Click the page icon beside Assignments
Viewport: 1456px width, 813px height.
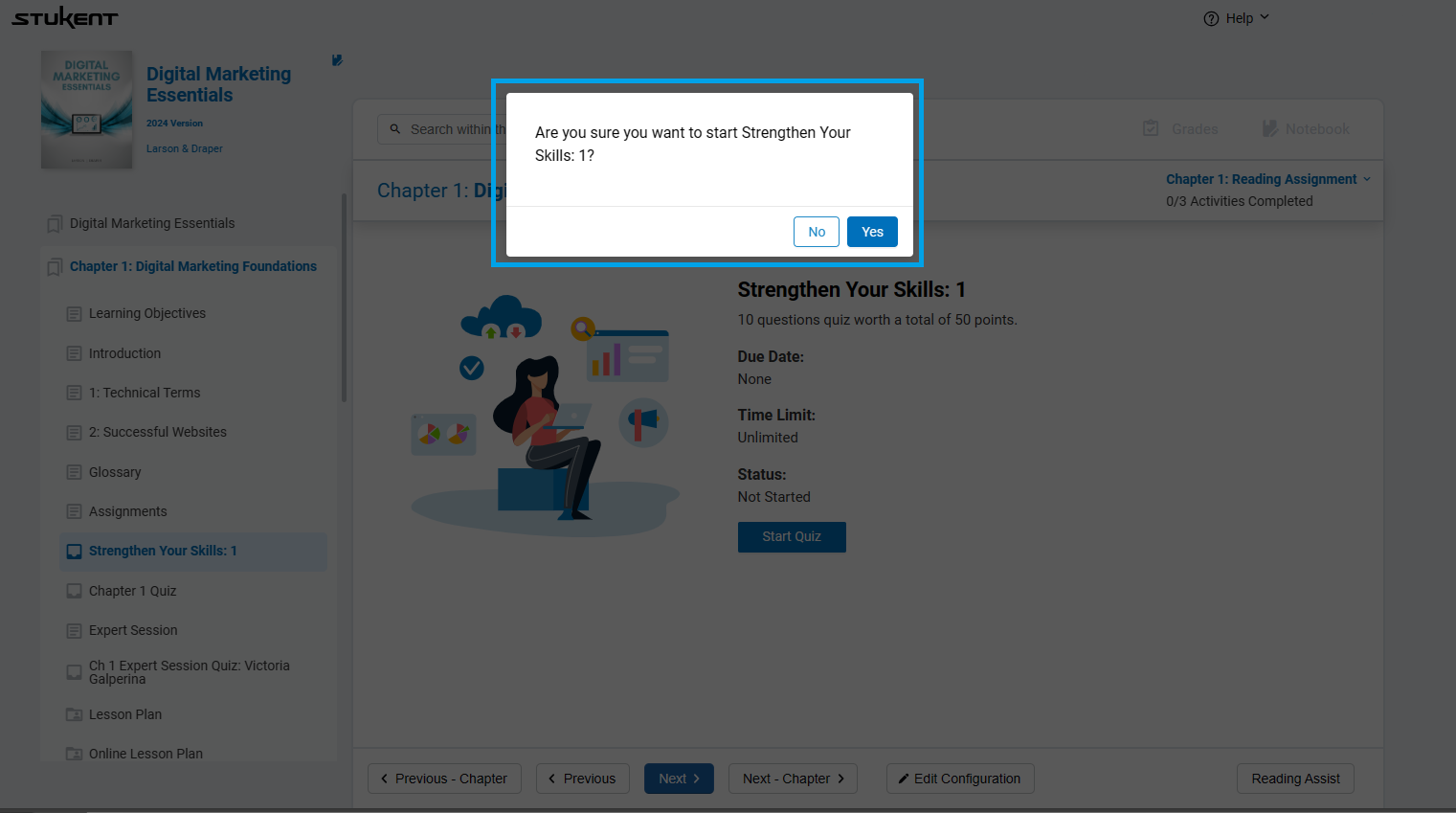(74, 511)
